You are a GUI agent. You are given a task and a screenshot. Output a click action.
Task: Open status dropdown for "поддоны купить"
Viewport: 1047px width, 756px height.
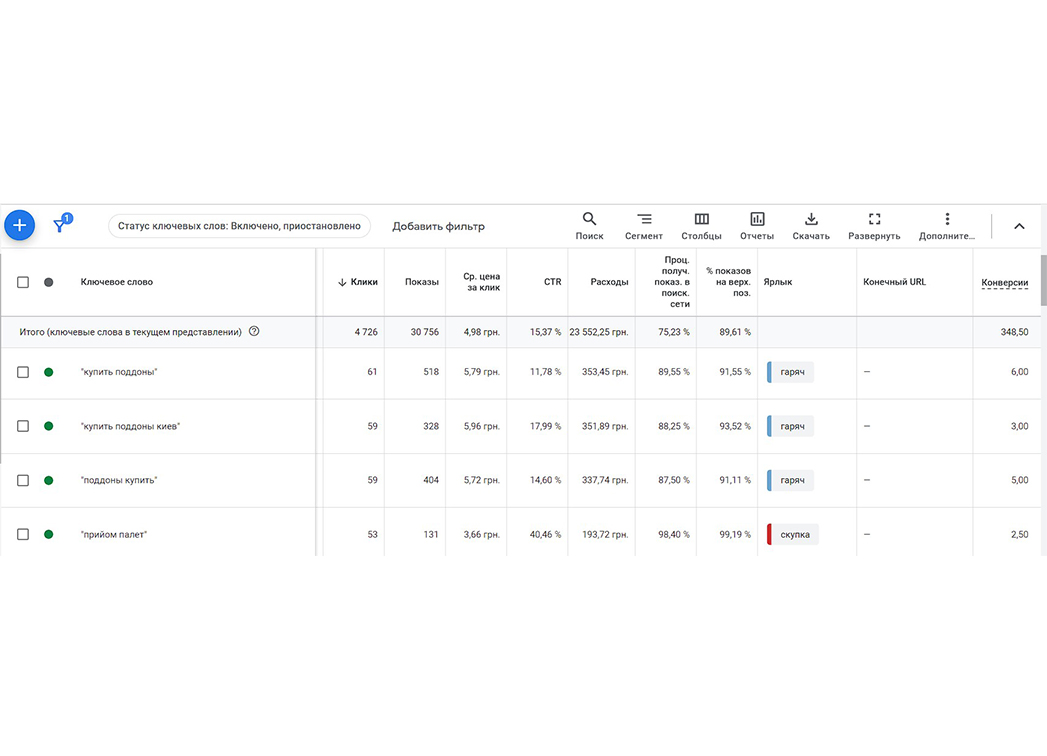(49, 480)
